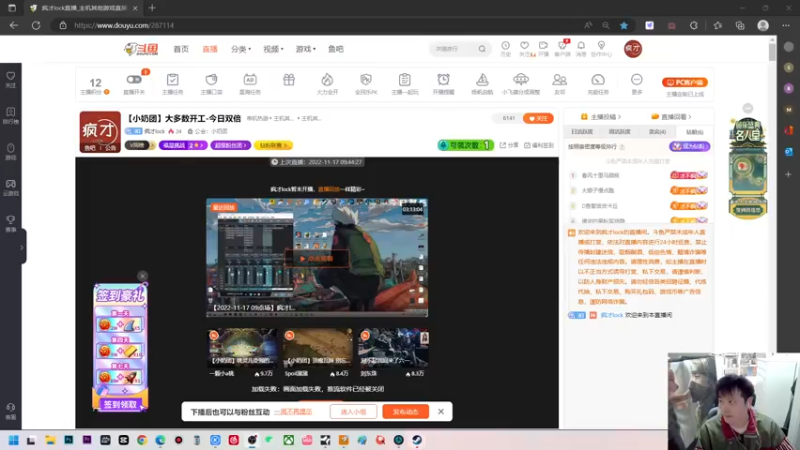Collapse the floating event ad widget
The width and height of the screenshot is (800, 450).
coord(747,108)
